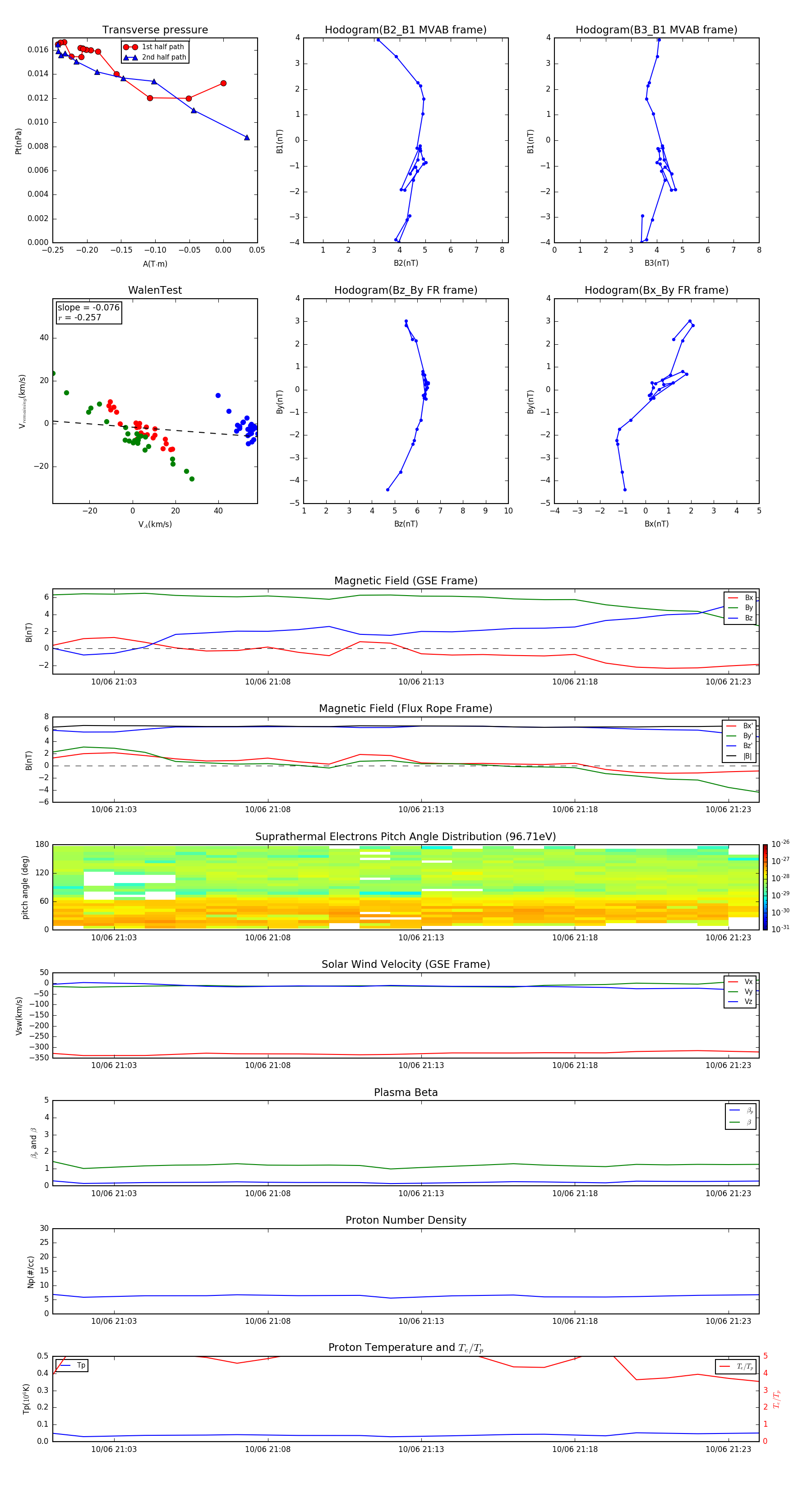
Task: Click the last blue triangle in Transverse pressure
Action: point(247,138)
